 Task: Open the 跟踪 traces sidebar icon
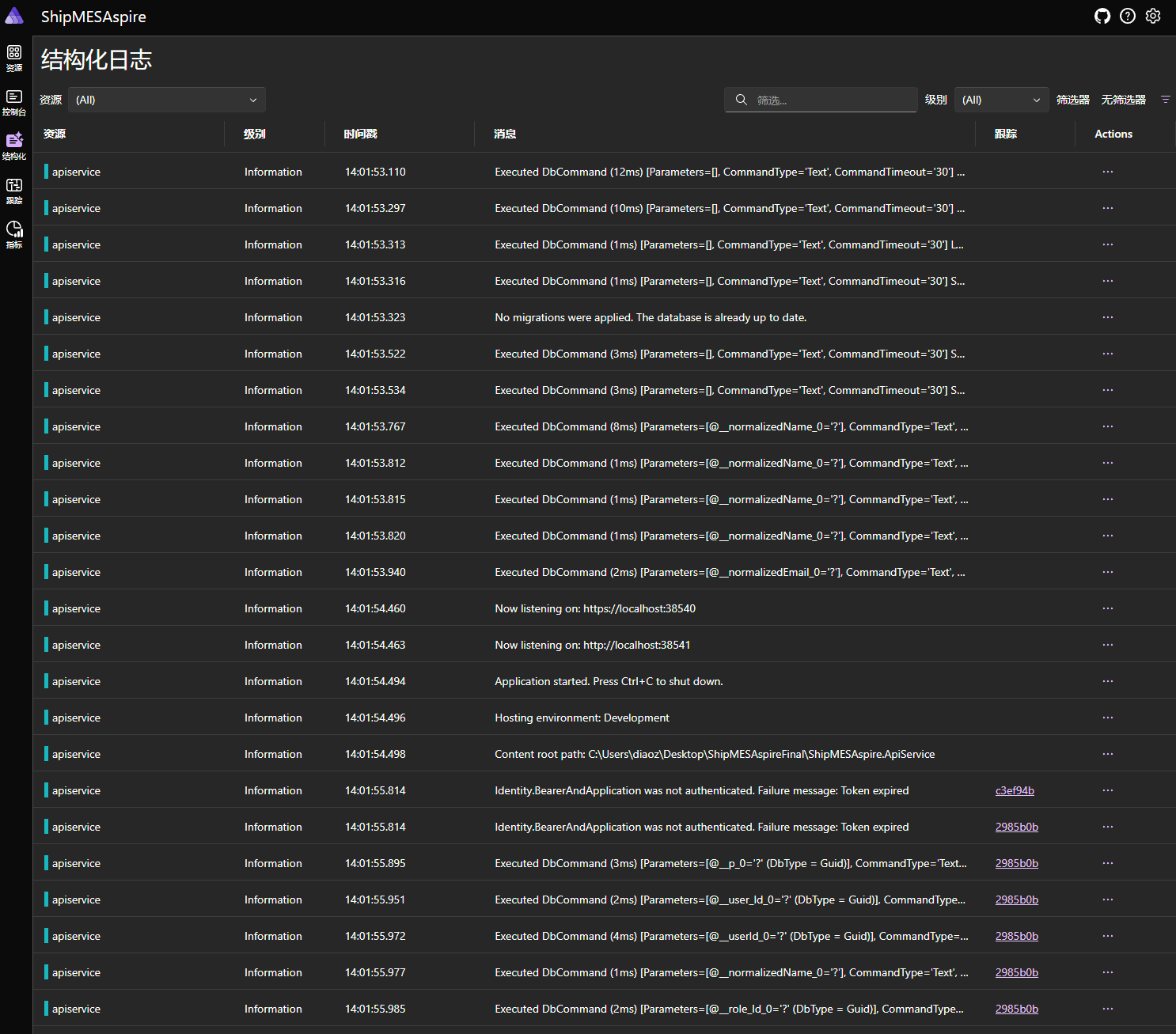(x=14, y=190)
